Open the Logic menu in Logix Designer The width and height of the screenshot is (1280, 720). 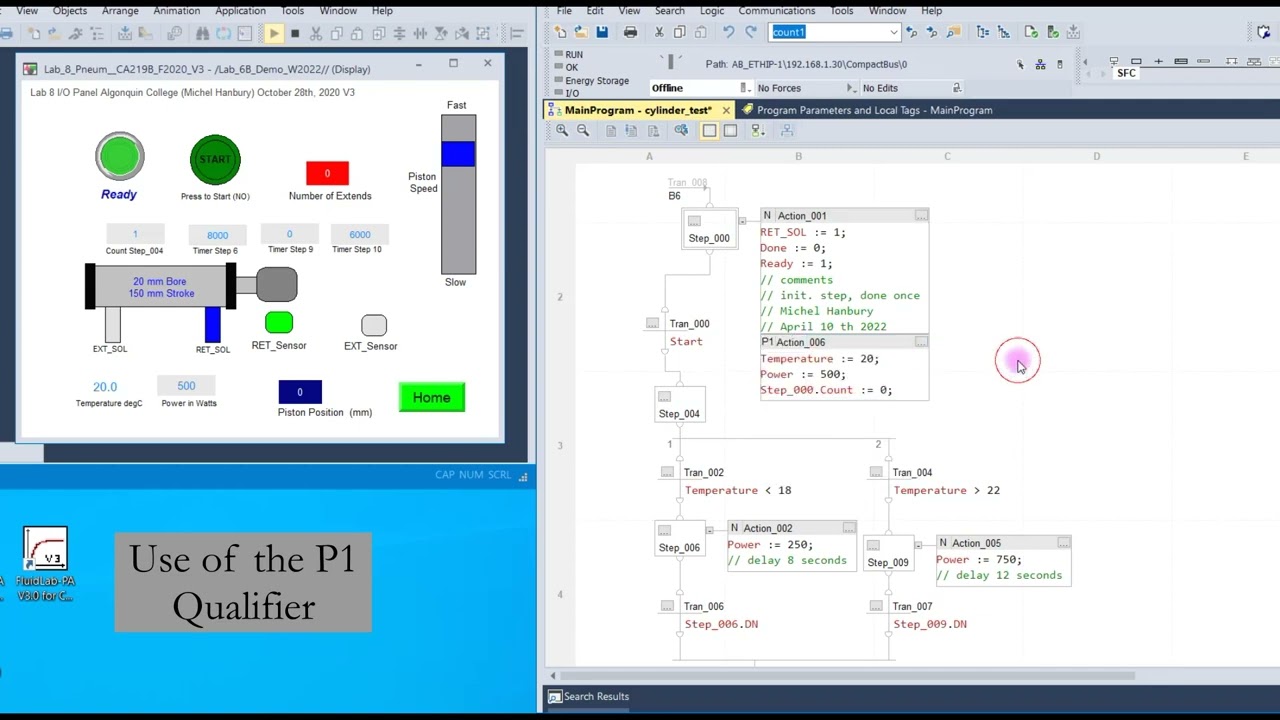pyautogui.click(x=712, y=10)
